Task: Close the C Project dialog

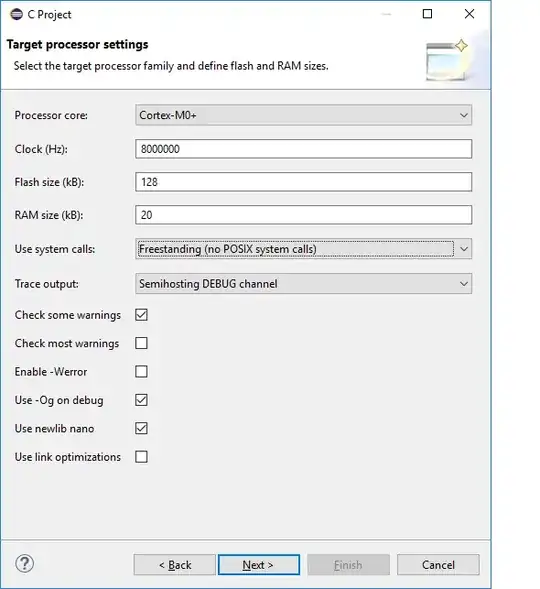Action: (469, 14)
